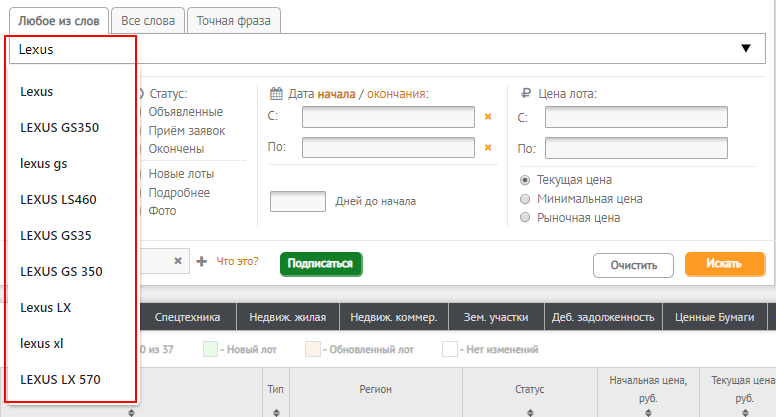The height and width of the screenshot is (417, 776).
Task: Focus the date 'С:' input field
Action: tap(388, 117)
